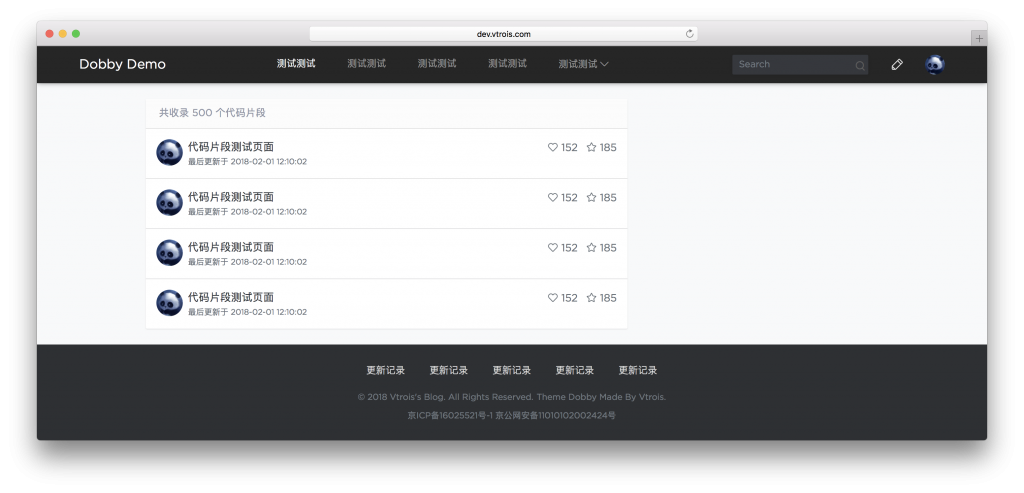Viewport: 1024px width, 493px height.
Task: Open the third 测试测试 navigation item
Action: point(437,64)
